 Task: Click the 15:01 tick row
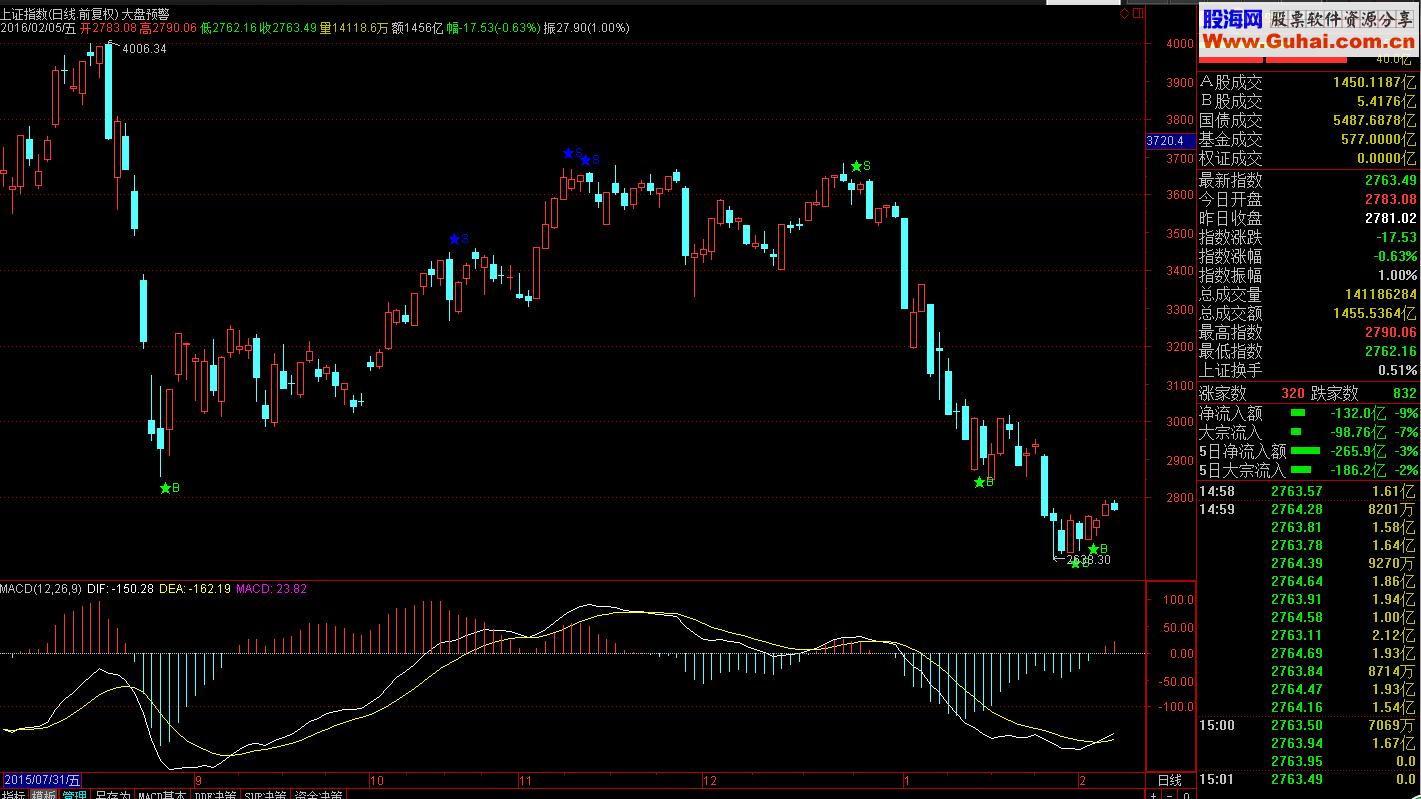pos(1308,780)
